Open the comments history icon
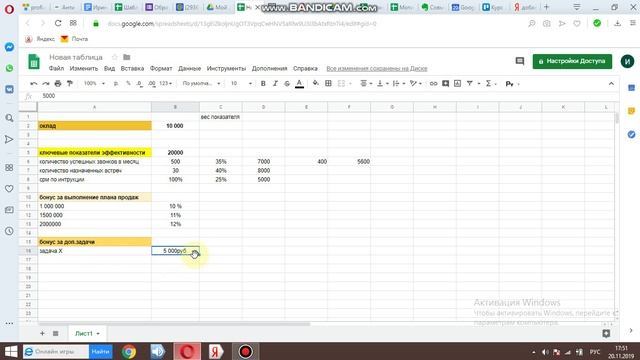The height and width of the screenshot is (360, 640). pyautogui.click(x=520, y=61)
